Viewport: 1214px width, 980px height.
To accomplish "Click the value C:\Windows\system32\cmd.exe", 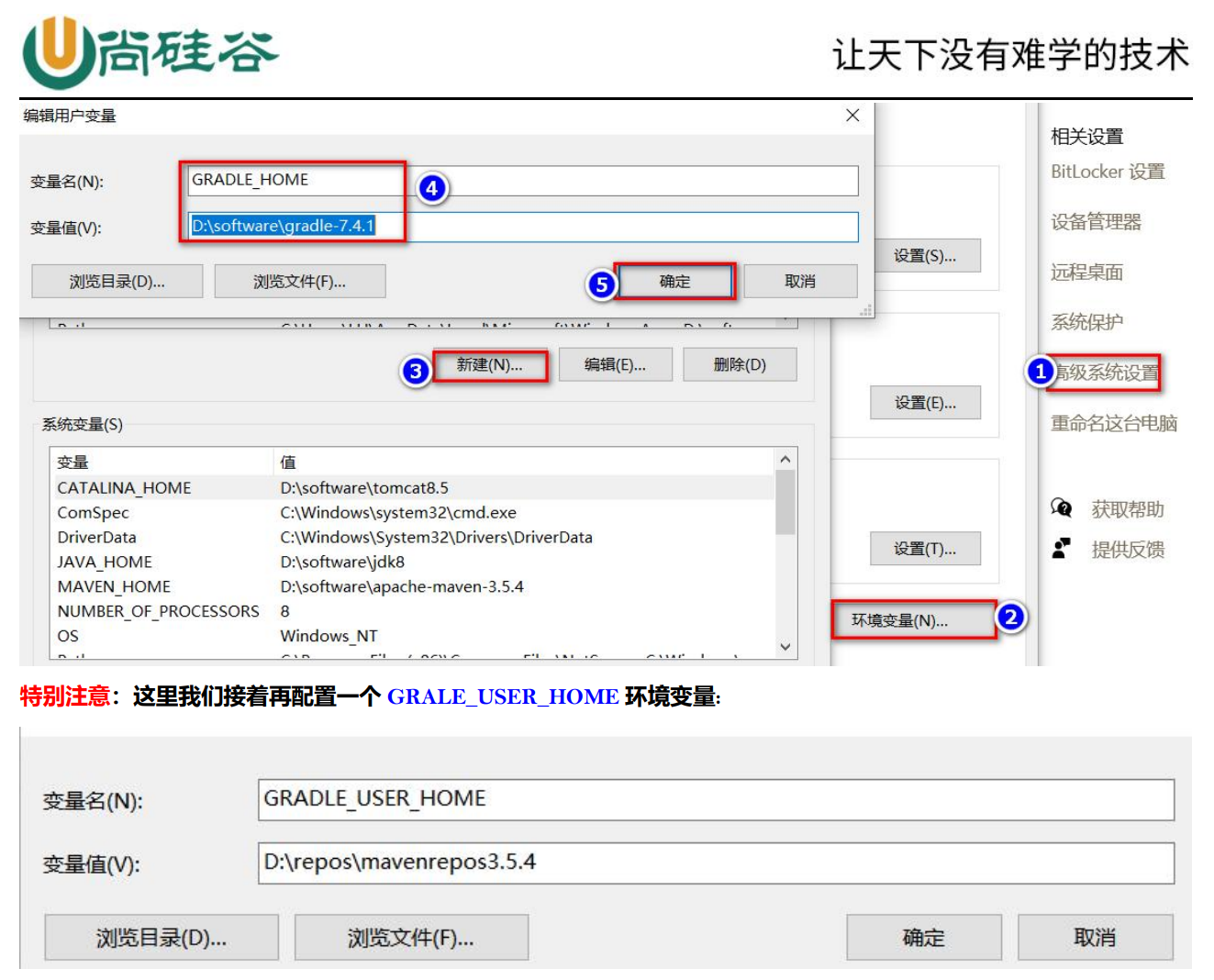I will pos(398,512).
